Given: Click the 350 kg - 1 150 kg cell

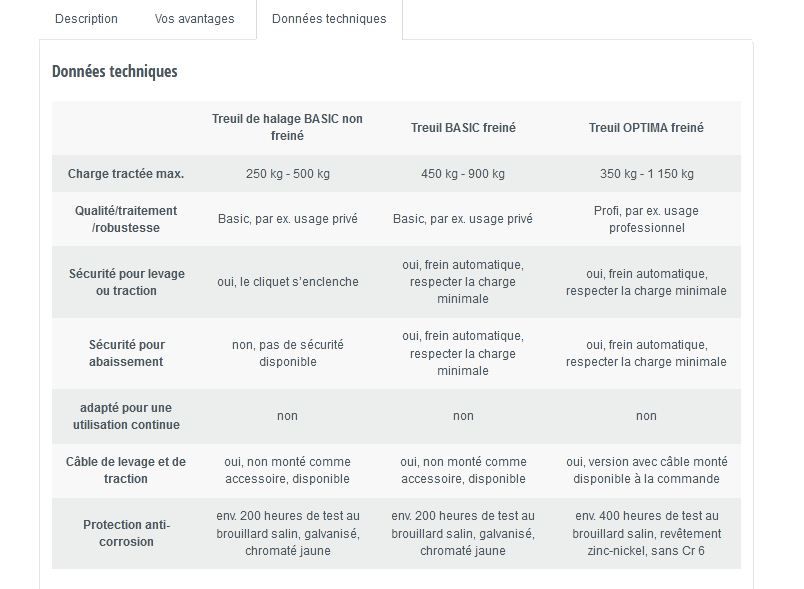Looking at the screenshot, I should (x=646, y=174).
